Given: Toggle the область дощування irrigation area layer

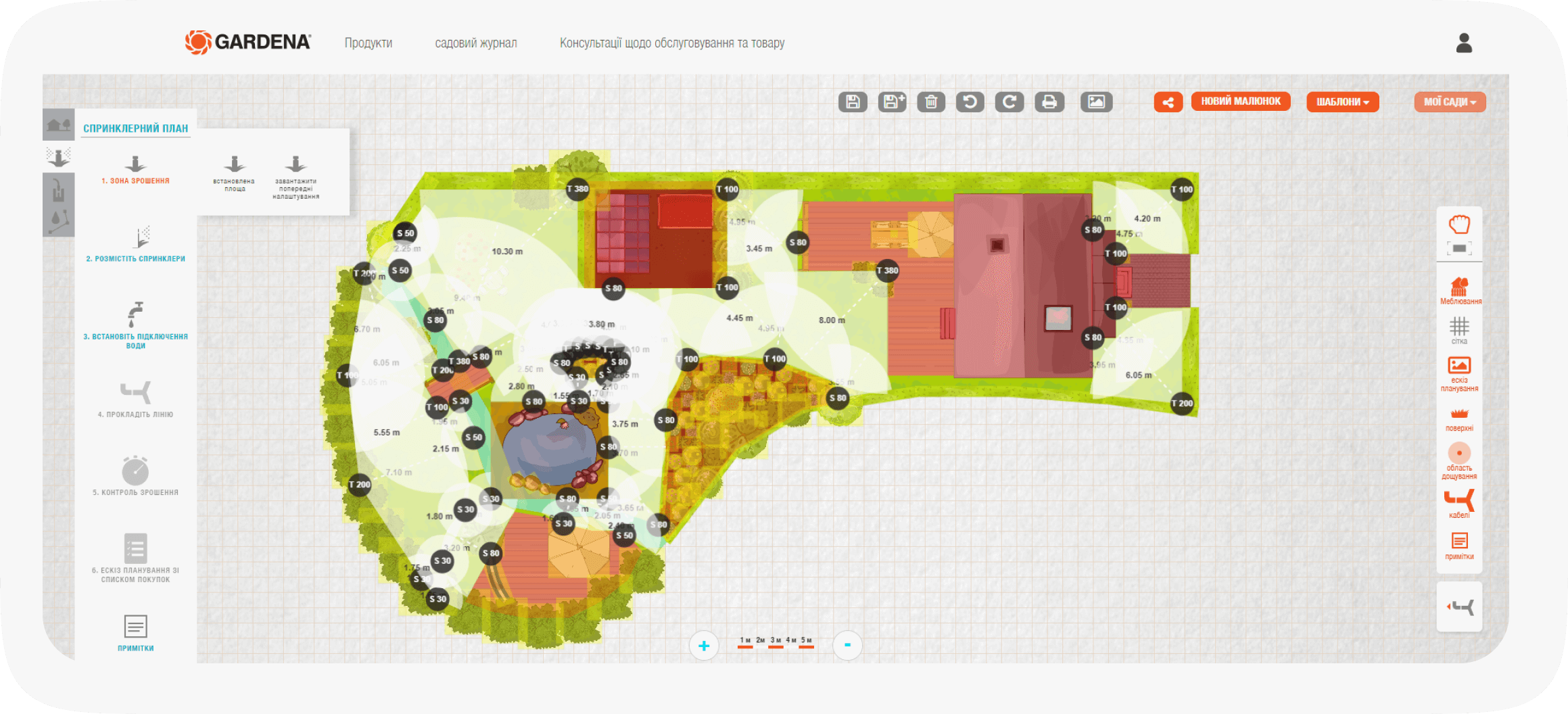Looking at the screenshot, I should pyautogui.click(x=1459, y=461).
